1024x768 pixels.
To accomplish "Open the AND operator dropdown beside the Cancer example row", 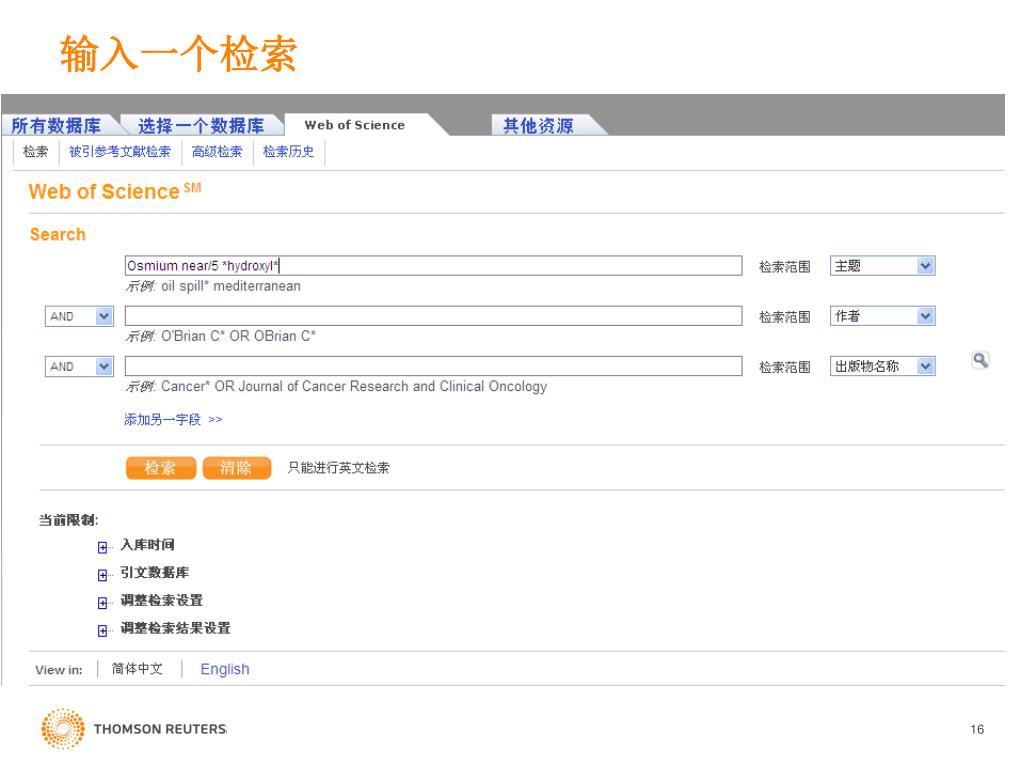I will (79, 366).
